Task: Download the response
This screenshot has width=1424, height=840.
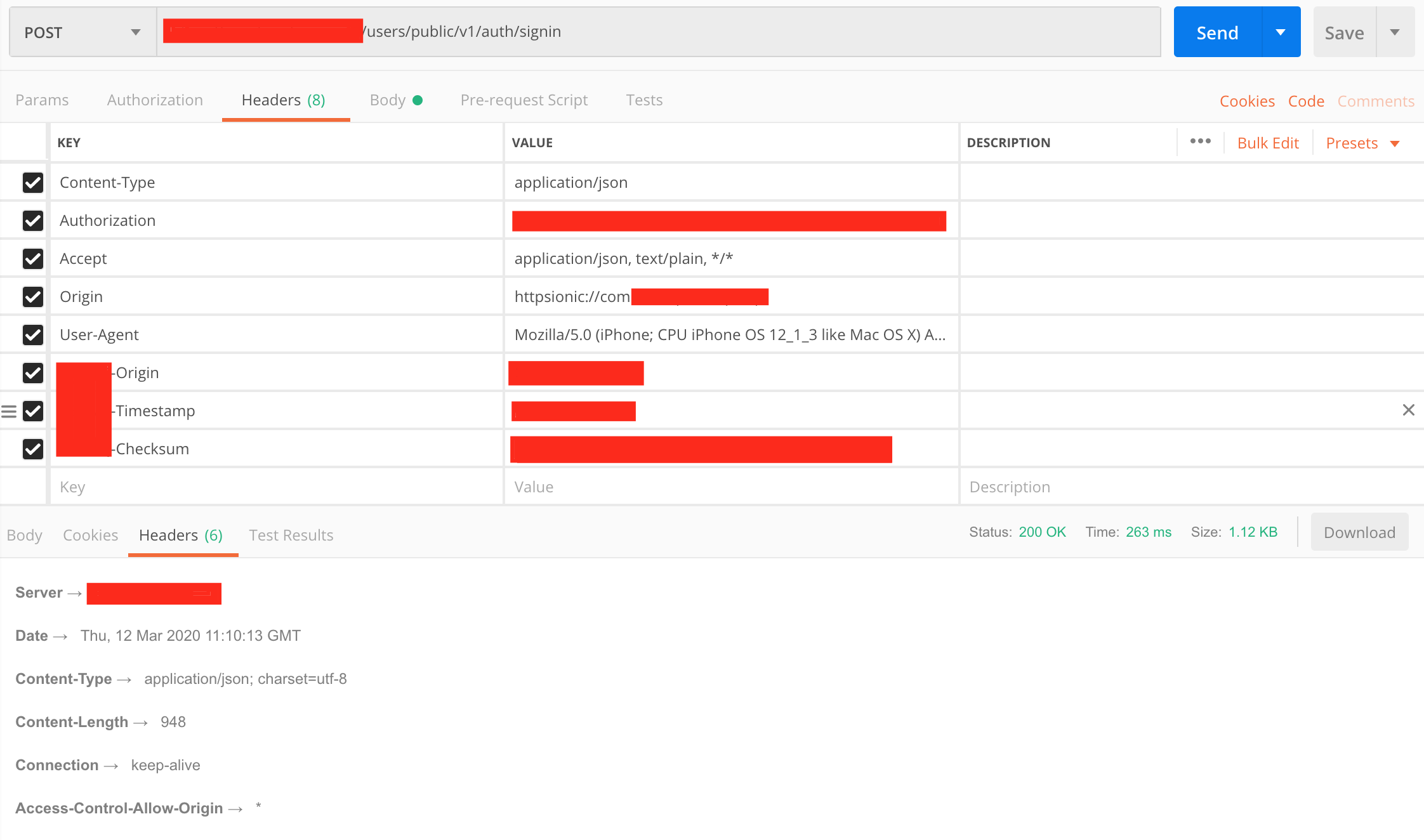Action: 1358,532
